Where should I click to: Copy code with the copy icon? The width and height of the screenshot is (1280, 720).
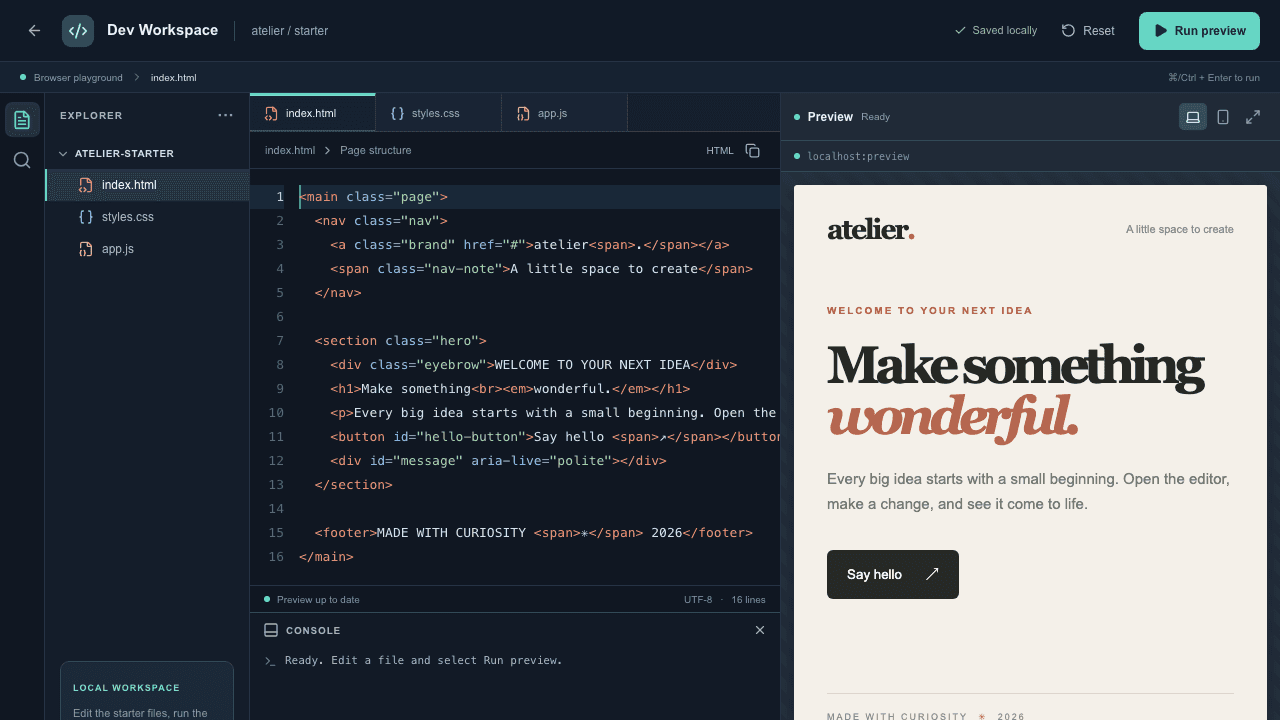click(753, 151)
